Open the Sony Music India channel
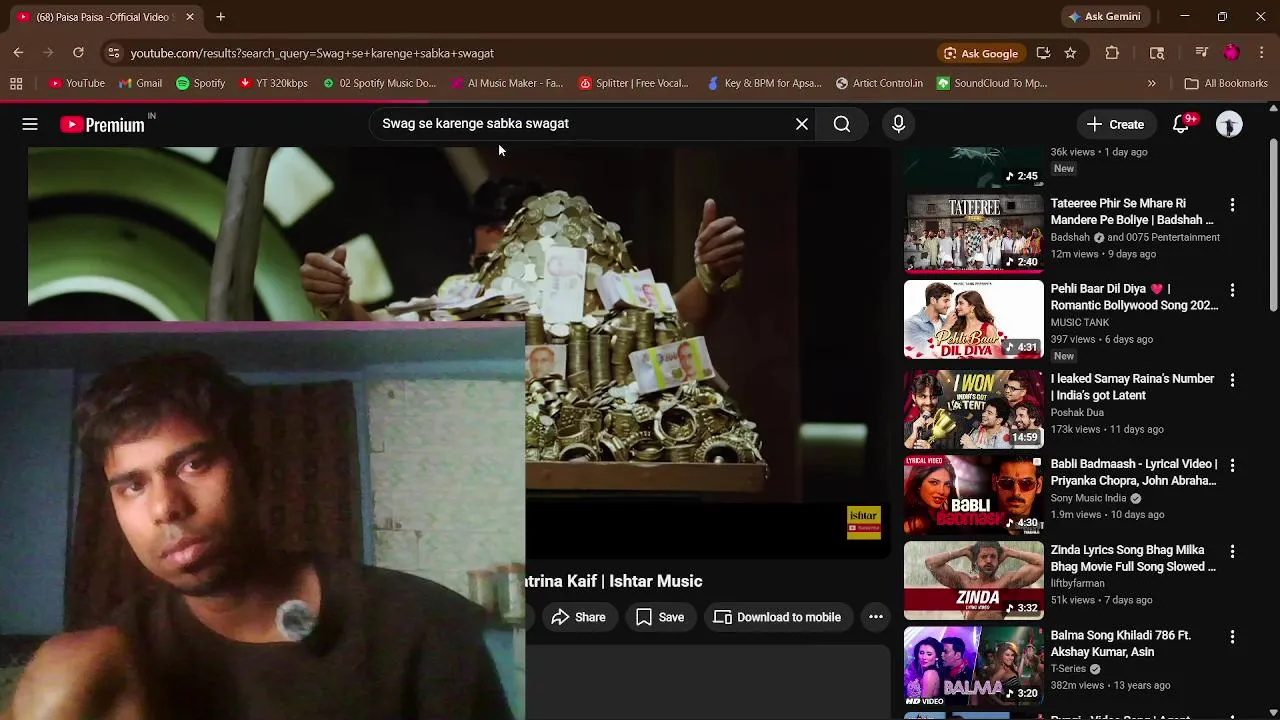 (x=1088, y=498)
